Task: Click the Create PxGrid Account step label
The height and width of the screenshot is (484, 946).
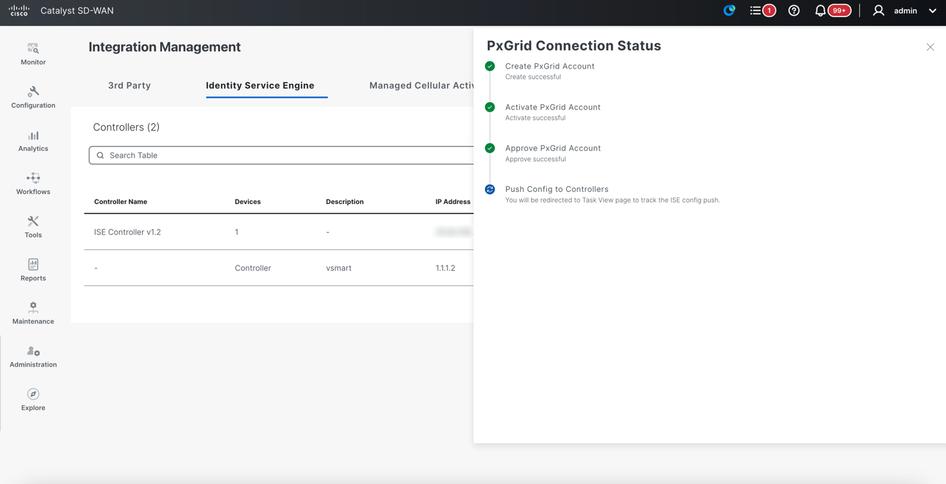Action: coord(550,66)
